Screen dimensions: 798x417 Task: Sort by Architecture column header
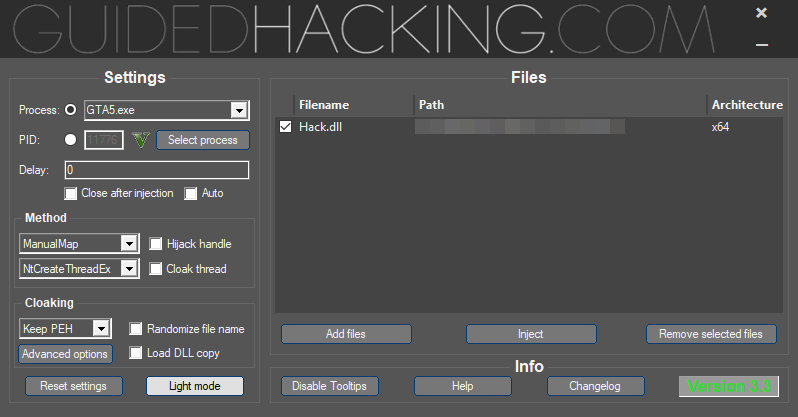tap(746, 105)
